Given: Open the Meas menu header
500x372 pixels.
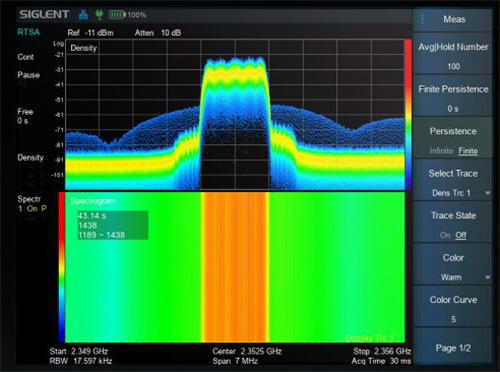Looking at the screenshot, I should pos(454,19).
